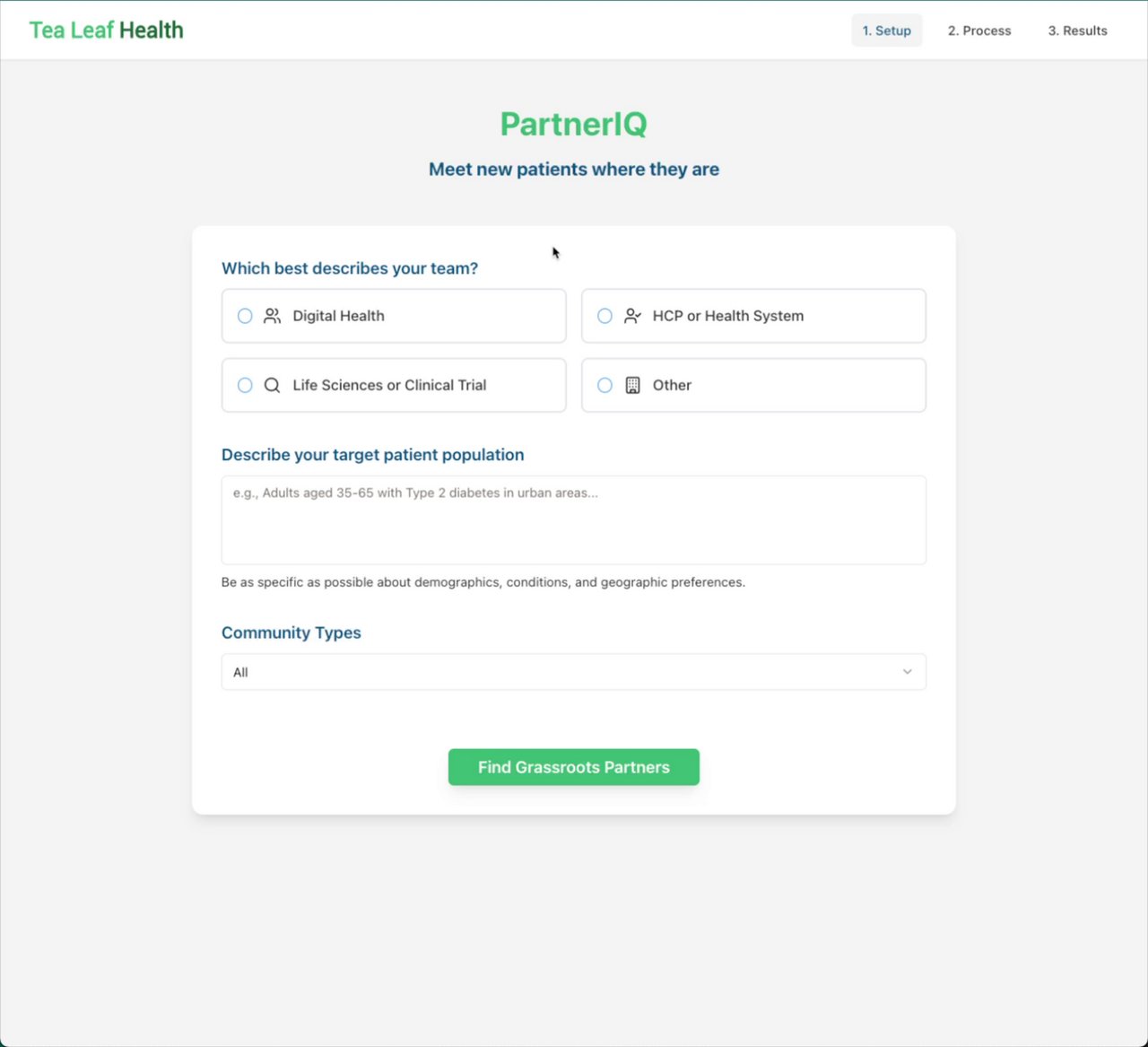Click the HCP or Health System label
The width and height of the screenshot is (1148, 1047).
pos(727,316)
